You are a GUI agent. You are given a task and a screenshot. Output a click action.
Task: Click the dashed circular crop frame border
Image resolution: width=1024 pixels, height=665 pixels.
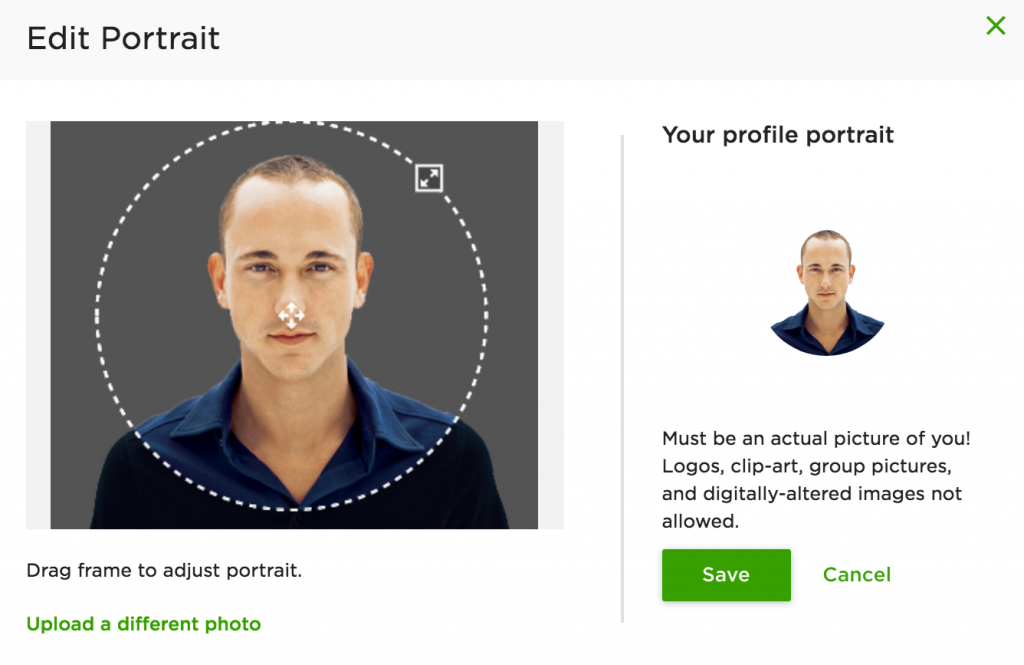[97, 316]
